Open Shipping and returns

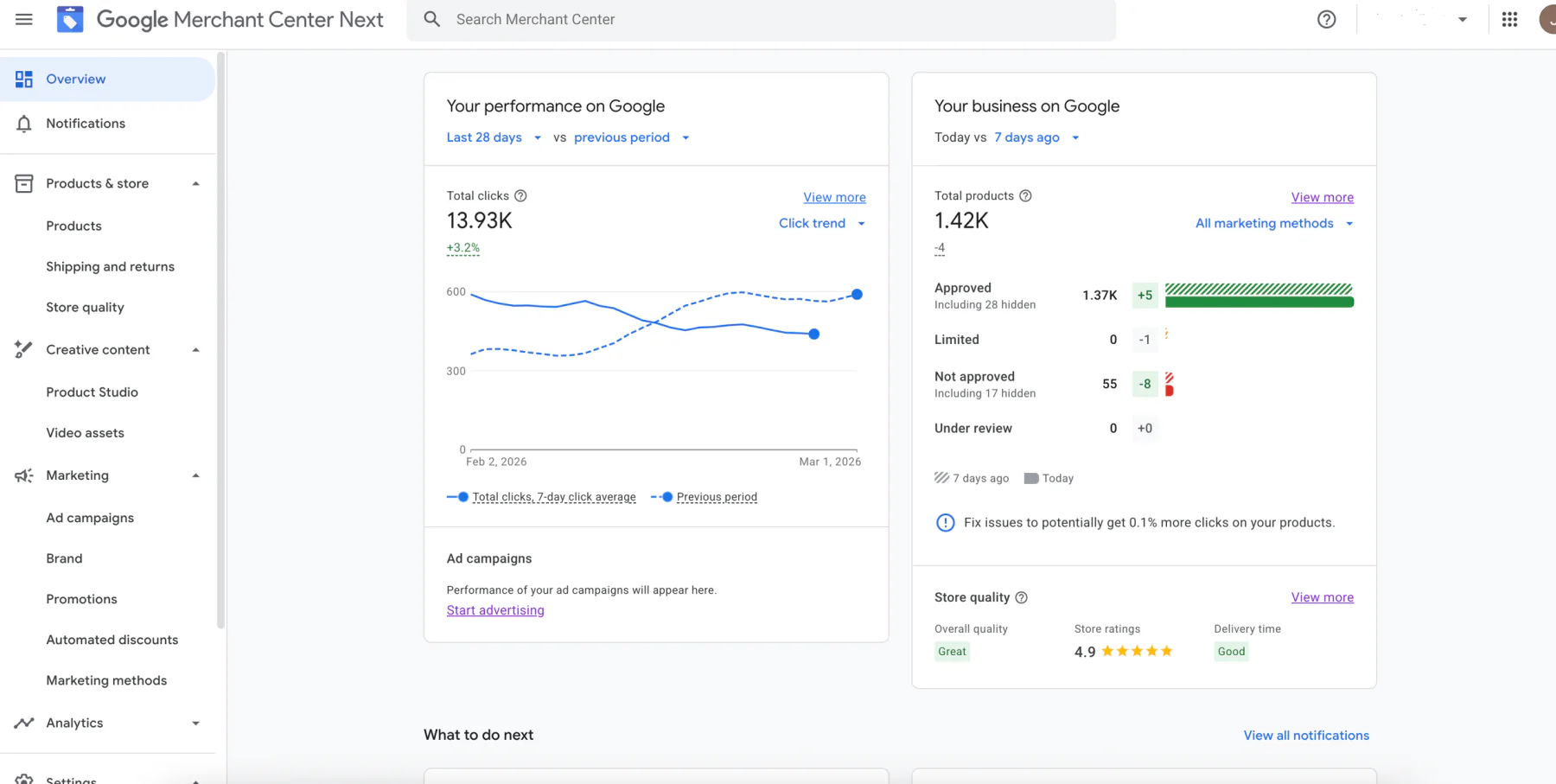(110, 266)
